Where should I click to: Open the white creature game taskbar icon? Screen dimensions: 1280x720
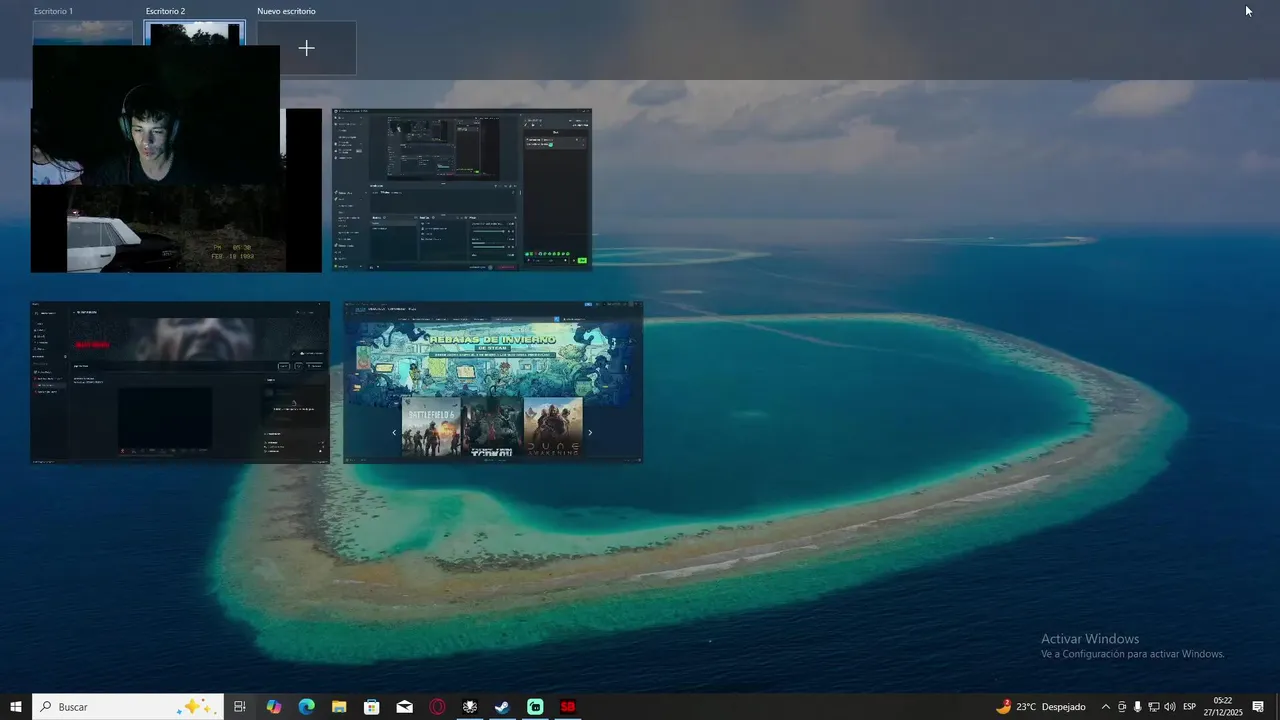point(470,707)
